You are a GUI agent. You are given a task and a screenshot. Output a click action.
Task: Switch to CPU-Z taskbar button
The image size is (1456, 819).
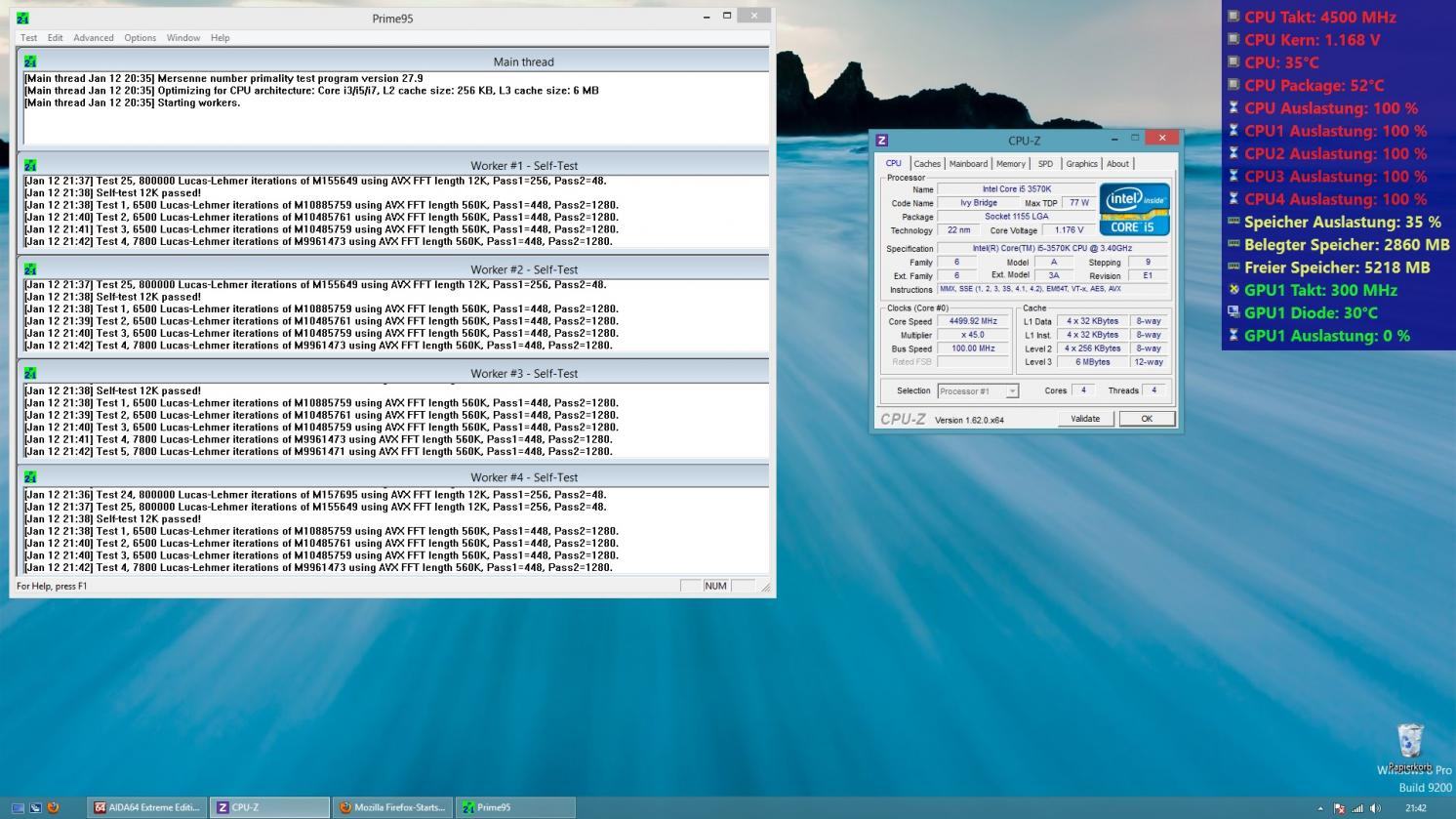click(270, 807)
